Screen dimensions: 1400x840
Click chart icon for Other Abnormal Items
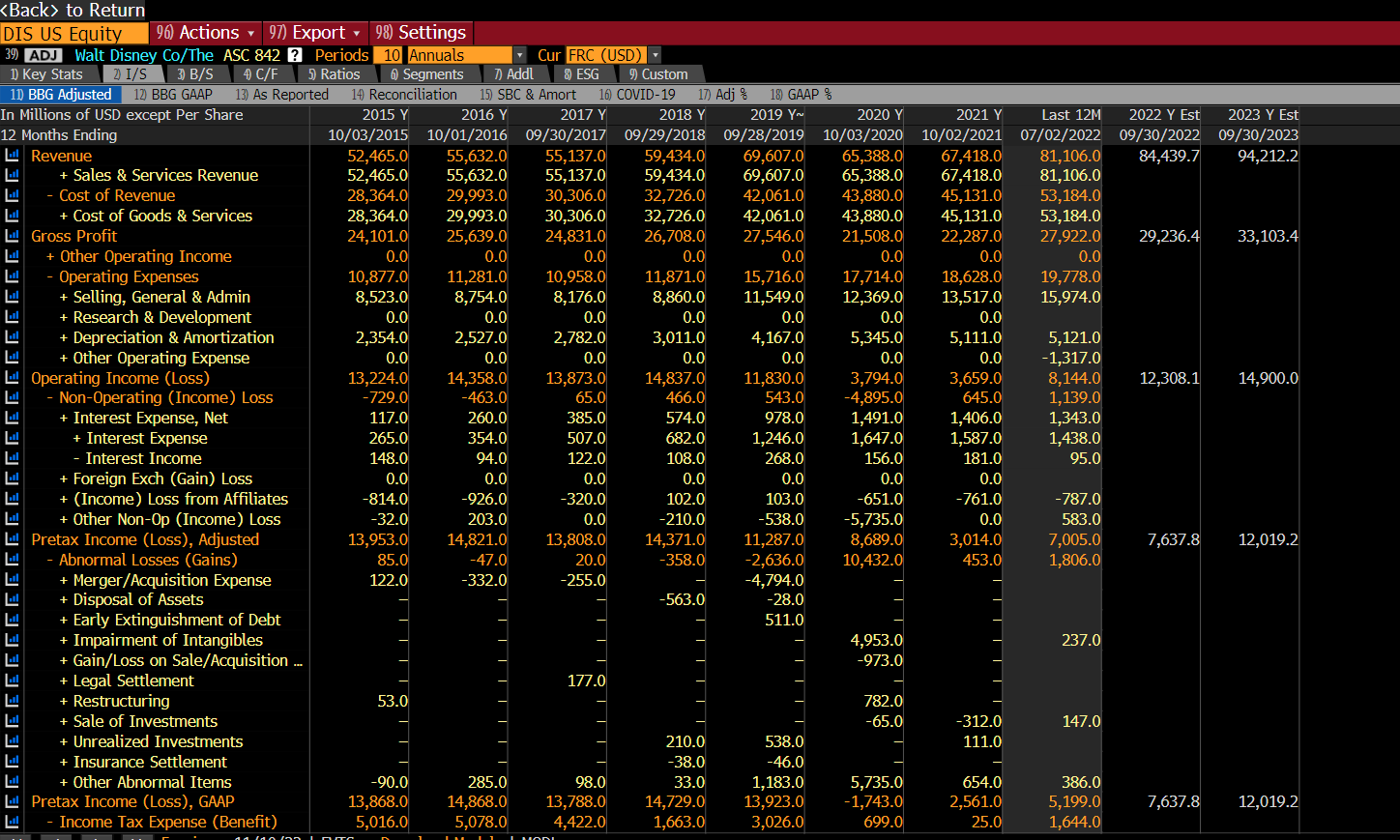[12, 782]
